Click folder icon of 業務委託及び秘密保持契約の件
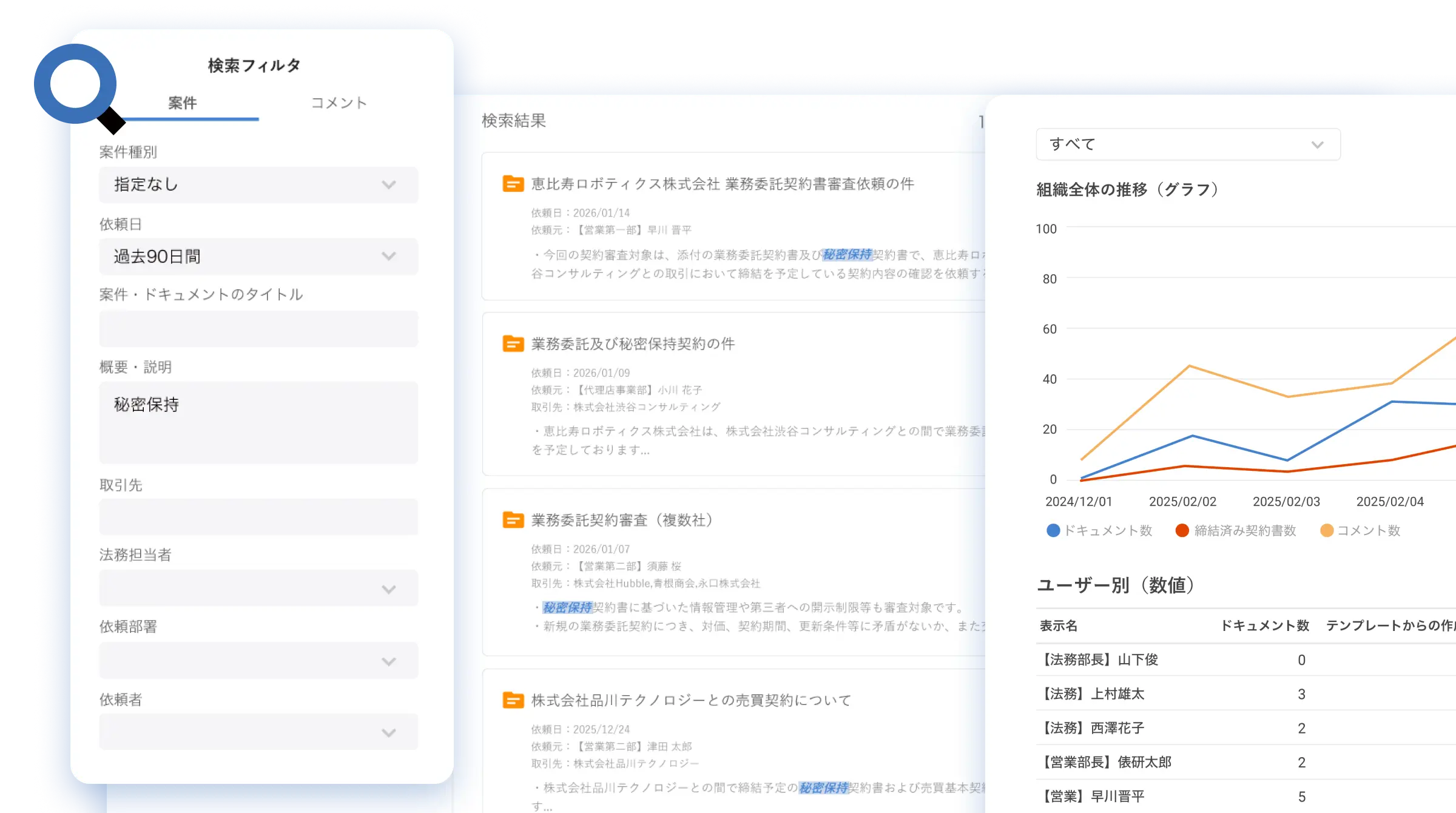This screenshot has width=1456, height=813. click(x=513, y=343)
